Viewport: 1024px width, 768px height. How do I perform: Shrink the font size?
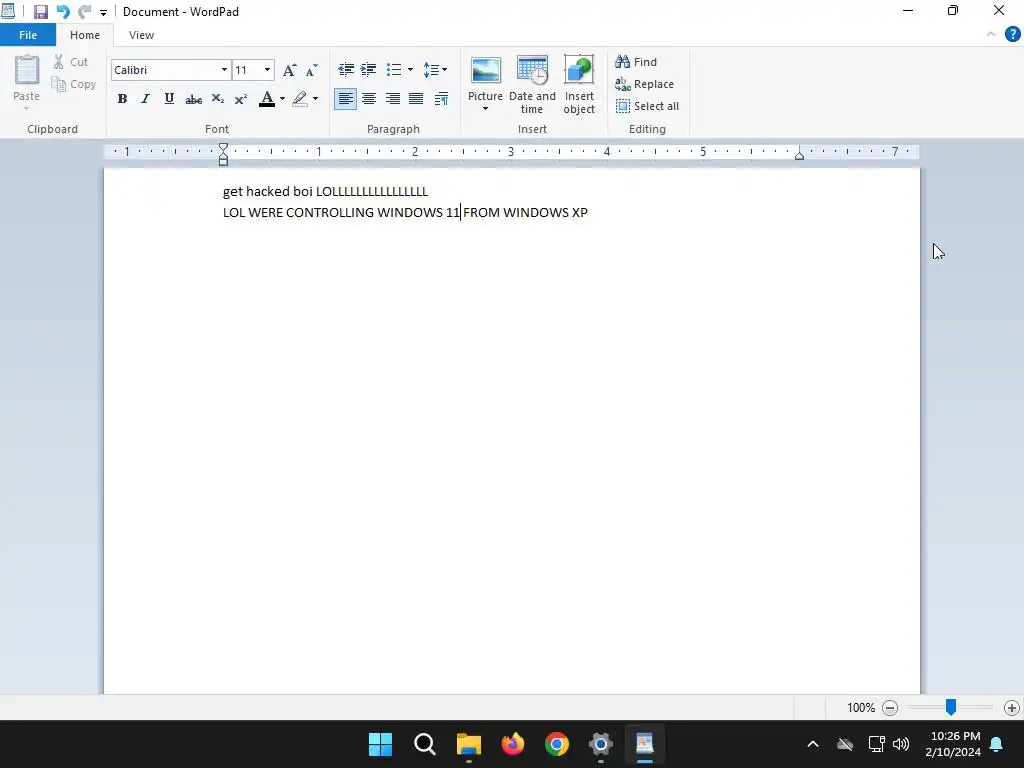(312, 70)
